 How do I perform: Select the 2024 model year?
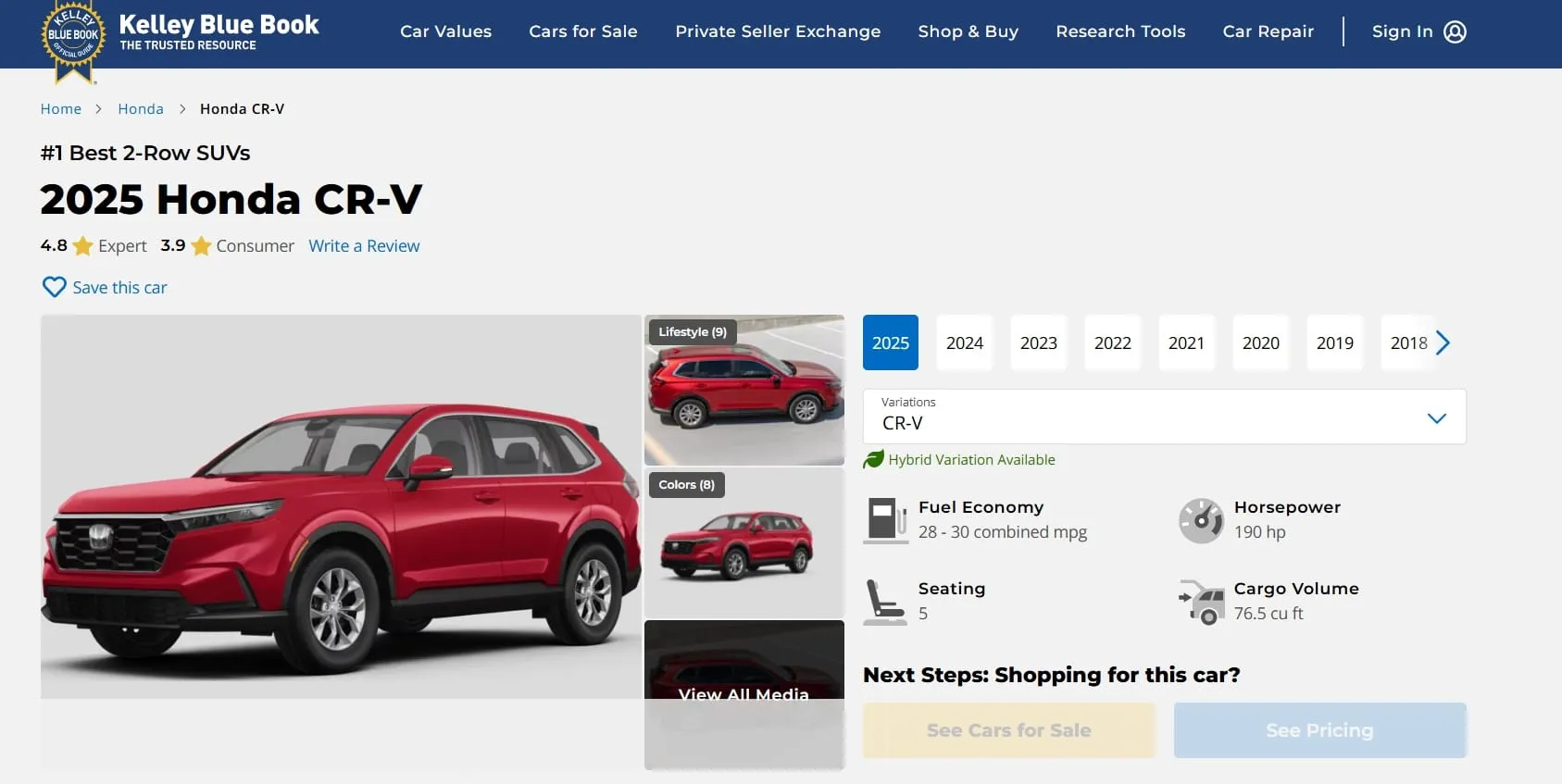click(965, 342)
